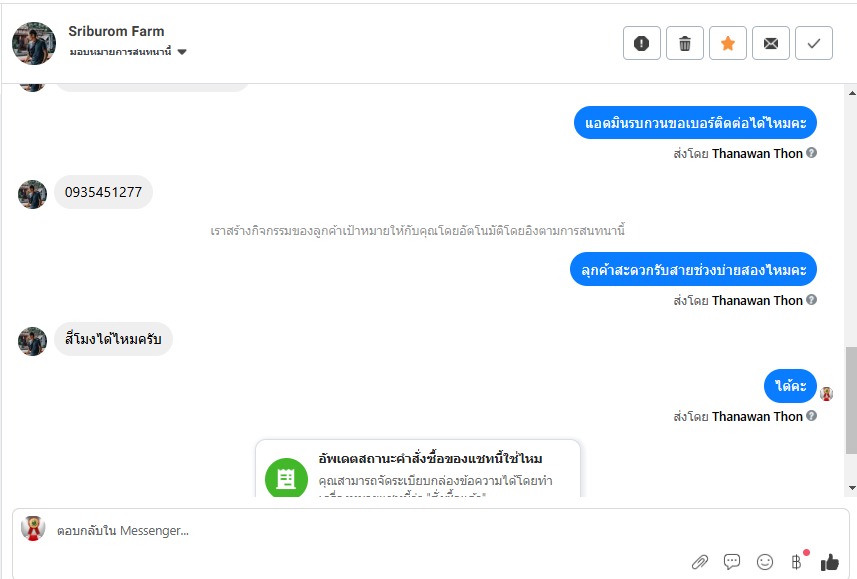Screen dimensions: 857x579
Task: Open saved replies speech bubble icon
Action: [x=732, y=562]
